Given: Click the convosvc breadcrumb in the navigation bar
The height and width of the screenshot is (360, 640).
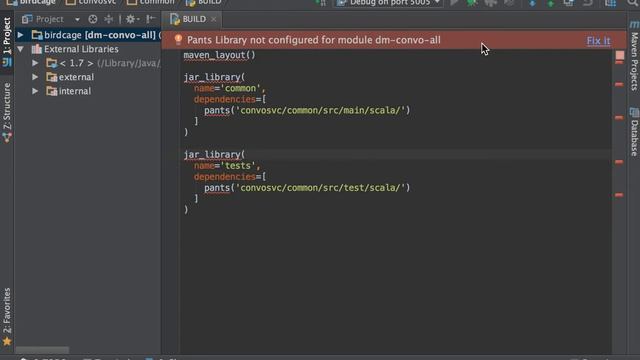Looking at the screenshot, I should click(x=91, y=2).
